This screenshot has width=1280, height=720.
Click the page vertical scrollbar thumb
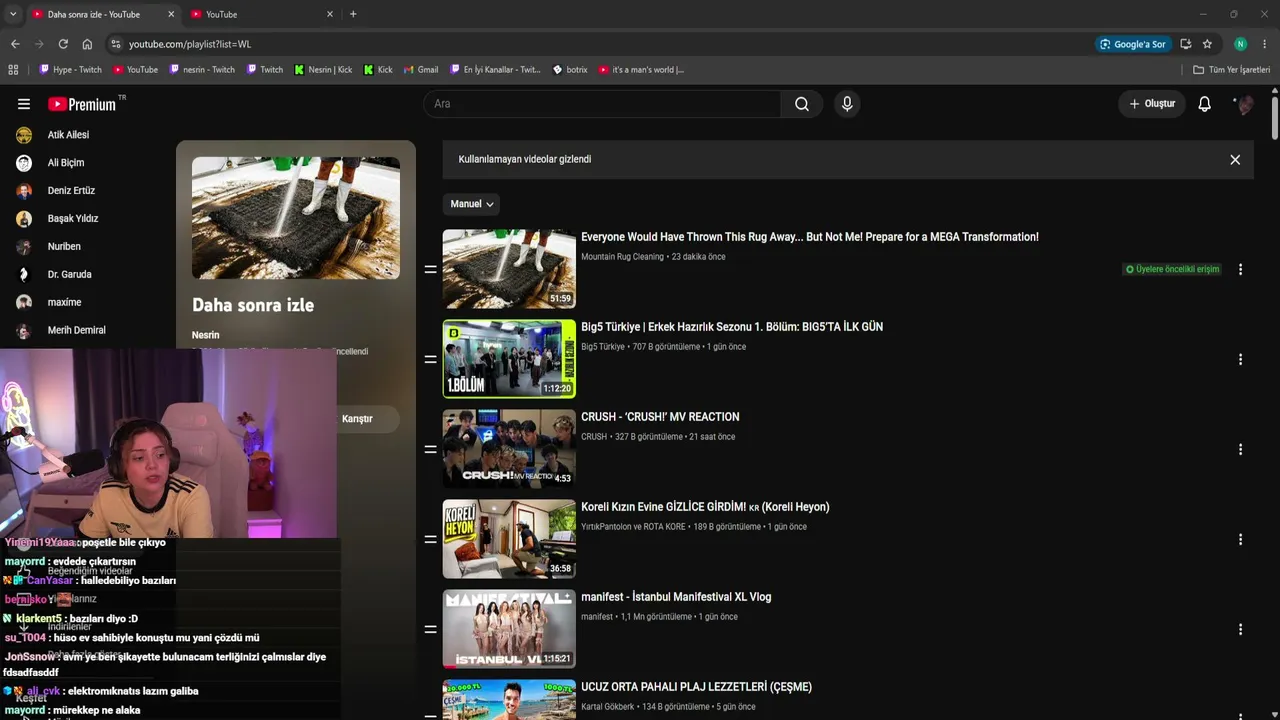[1275, 118]
